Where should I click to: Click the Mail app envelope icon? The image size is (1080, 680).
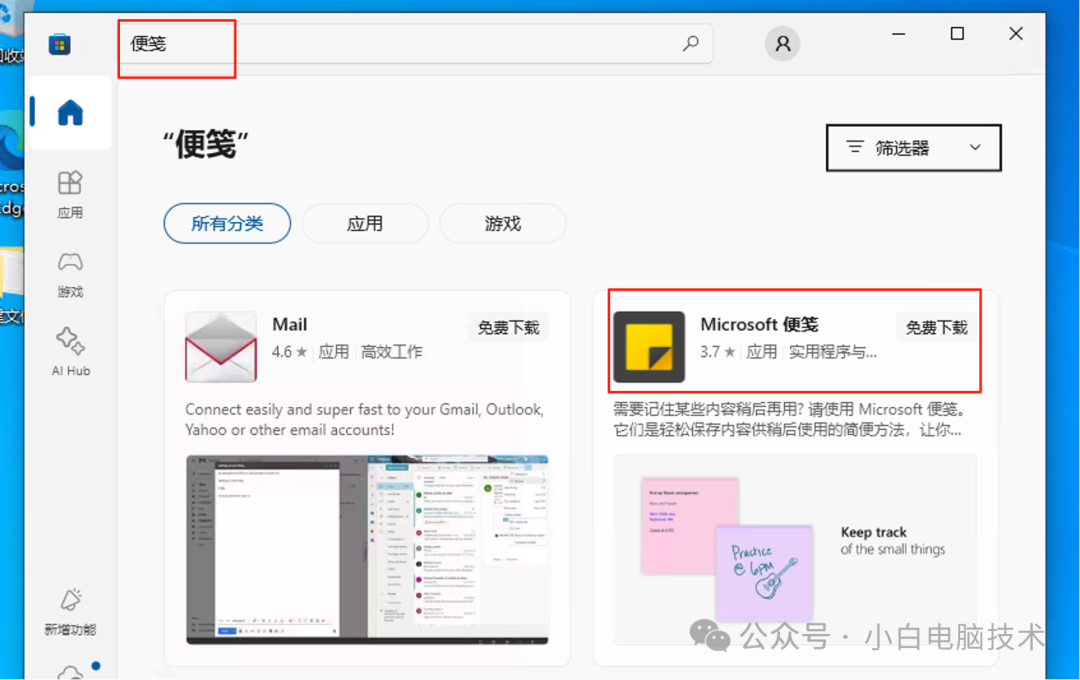(220, 347)
